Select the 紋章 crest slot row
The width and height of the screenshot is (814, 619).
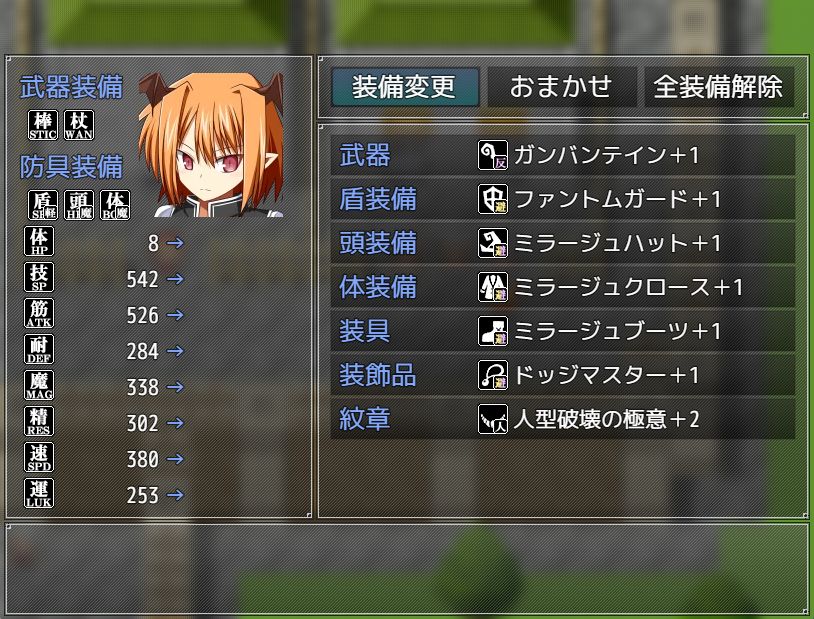[x=563, y=419]
